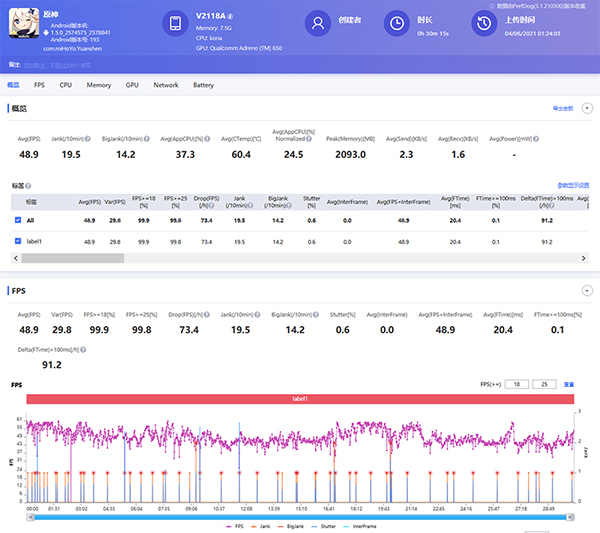Open the Battery tab
This screenshot has width=600, height=533.
pos(203,85)
